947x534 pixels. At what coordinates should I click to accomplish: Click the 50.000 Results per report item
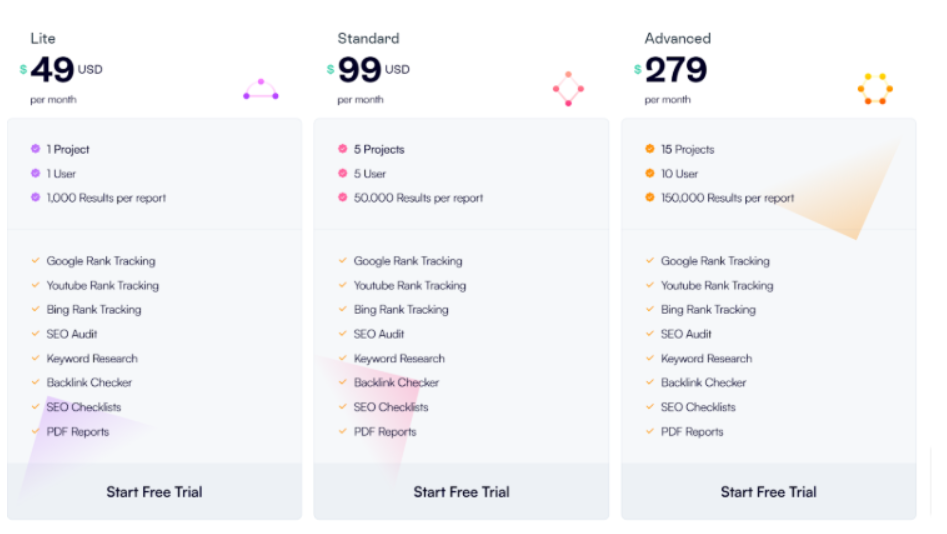coord(418,198)
